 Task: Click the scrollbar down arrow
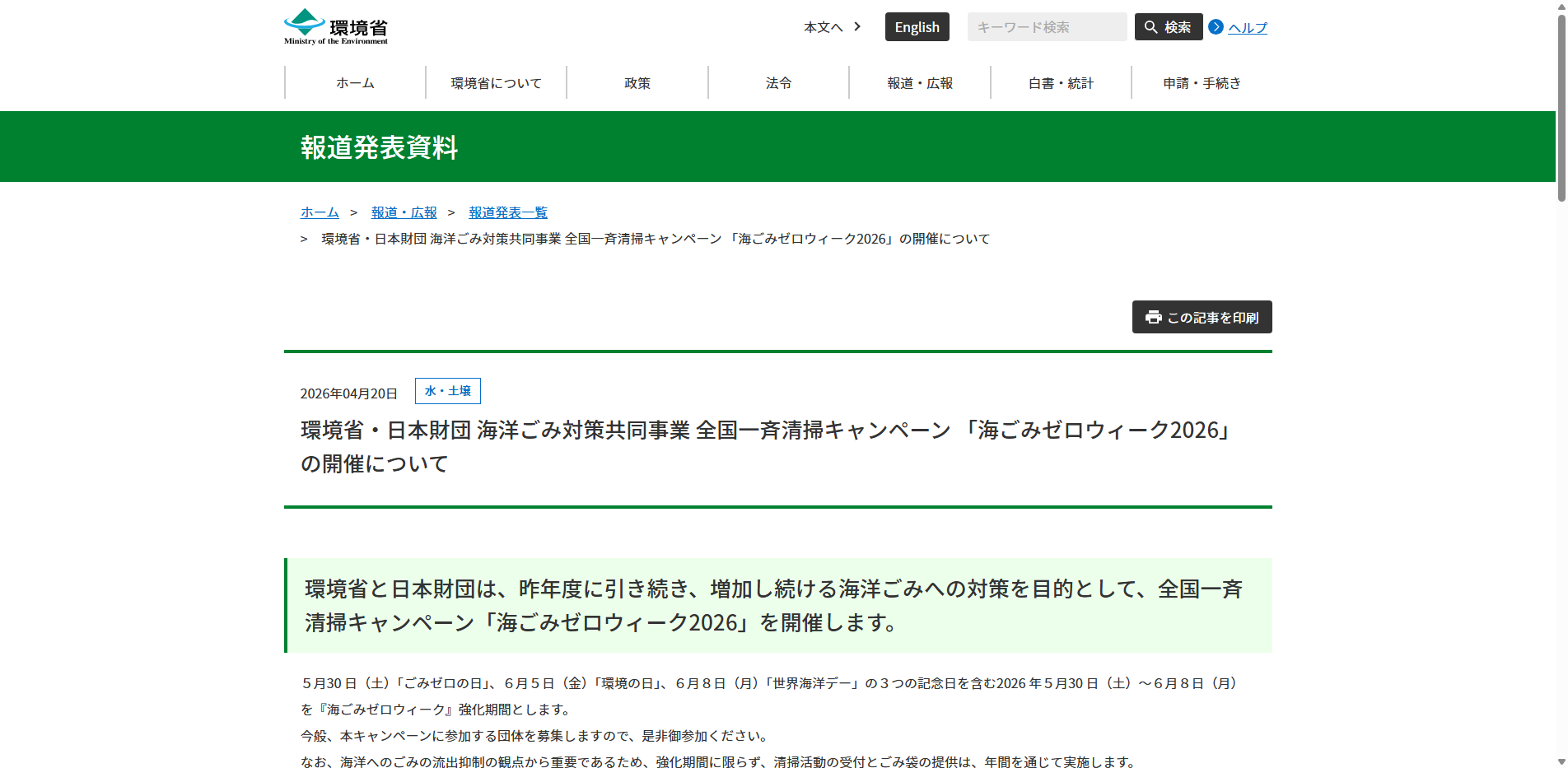(1561, 761)
